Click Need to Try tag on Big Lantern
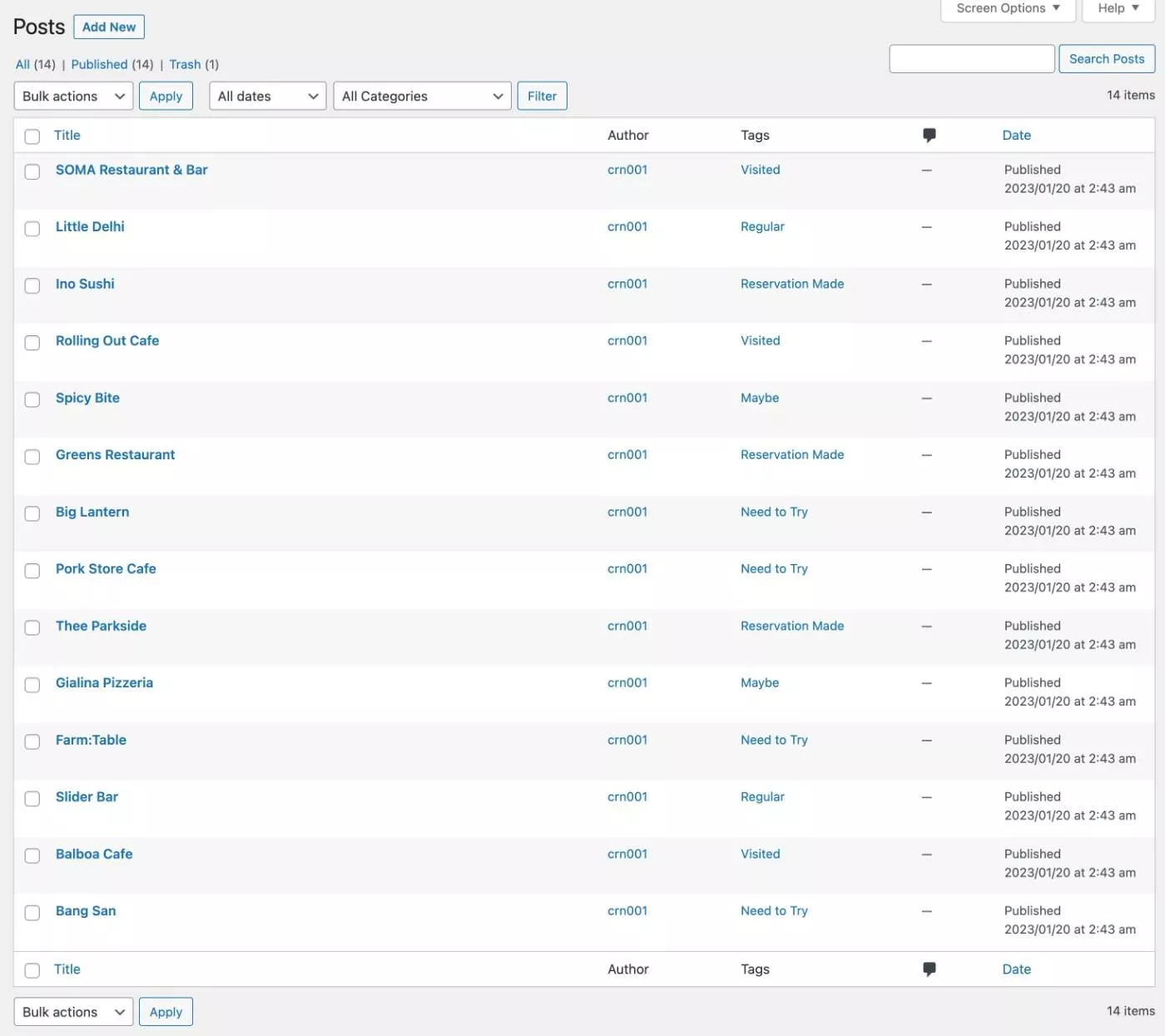Image resolution: width=1165 pixels, height=1036 pixels. point(774,513)
